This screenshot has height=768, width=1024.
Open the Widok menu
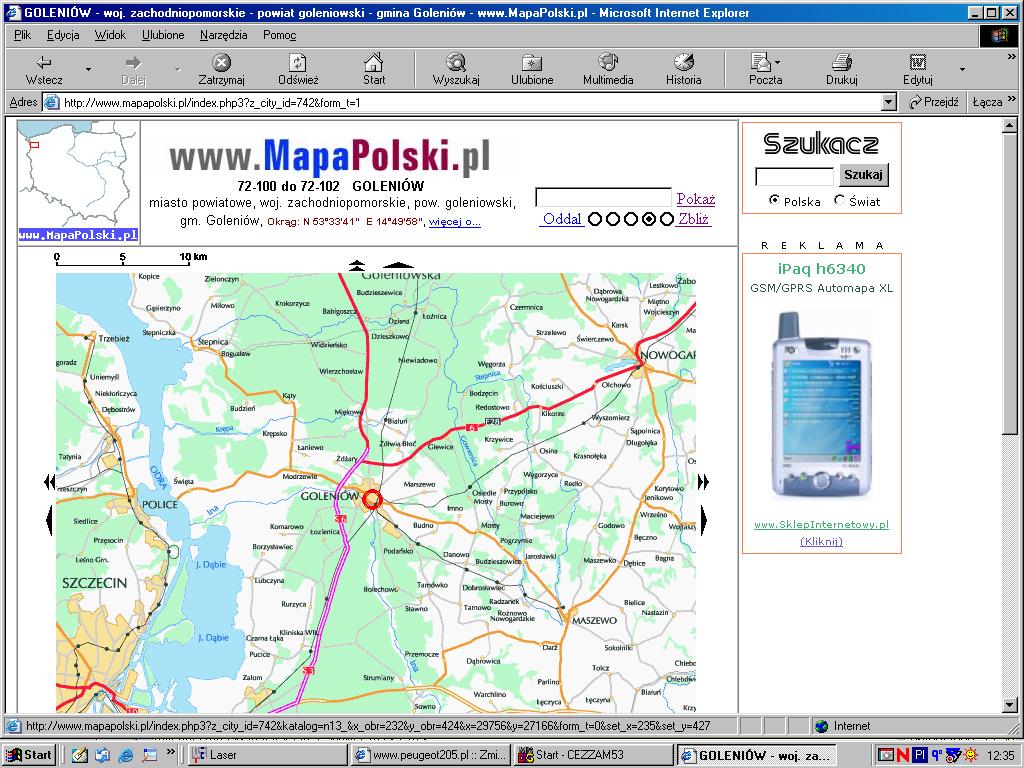click(109, 34)
